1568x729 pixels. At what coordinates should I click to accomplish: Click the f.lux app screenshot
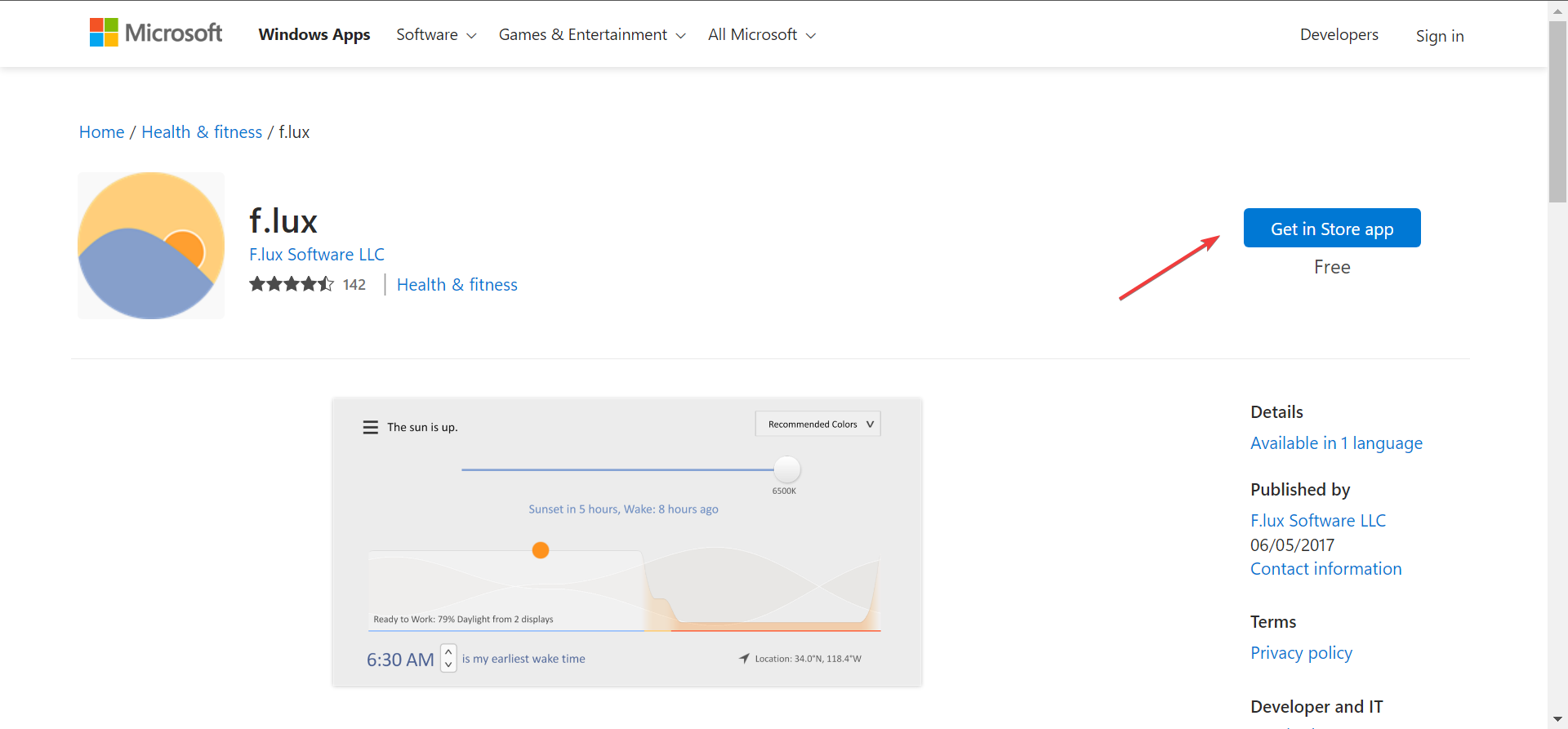pyautogui.click(x=627, y=542)
